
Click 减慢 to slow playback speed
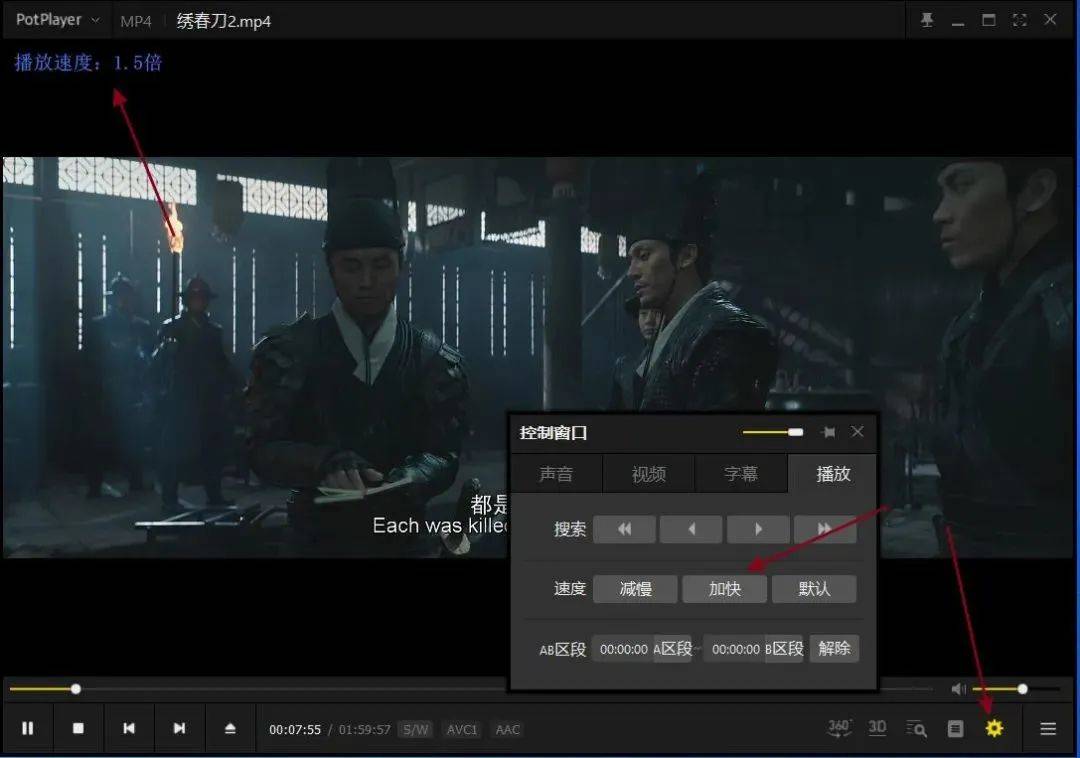(635, 589)
